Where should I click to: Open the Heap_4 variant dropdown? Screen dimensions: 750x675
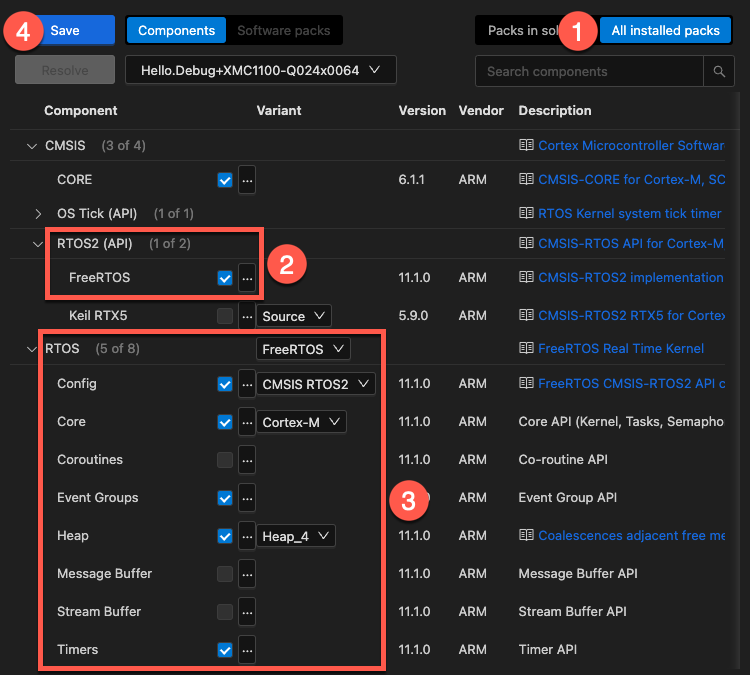coord(295,536)
